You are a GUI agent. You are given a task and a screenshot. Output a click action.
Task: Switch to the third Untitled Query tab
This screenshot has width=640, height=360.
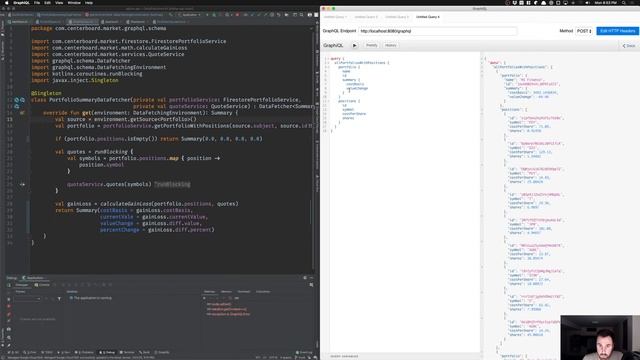coord(397,17)
